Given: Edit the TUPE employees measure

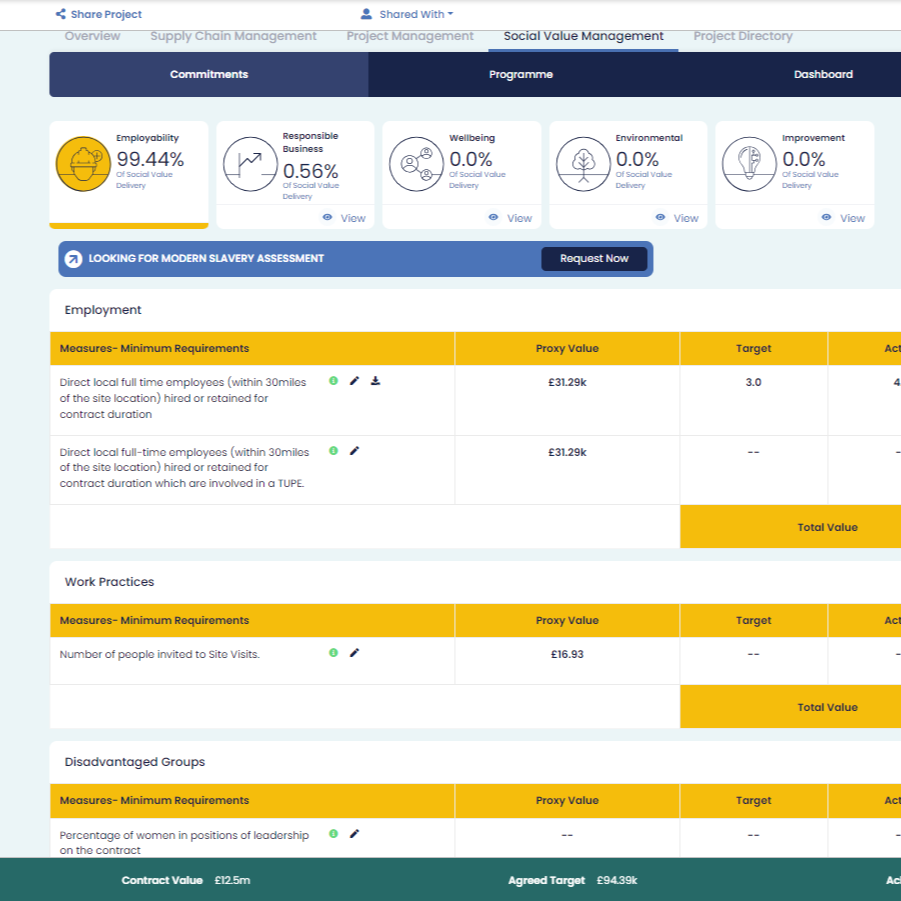Looking at the screenshot, I should point(355,450).
